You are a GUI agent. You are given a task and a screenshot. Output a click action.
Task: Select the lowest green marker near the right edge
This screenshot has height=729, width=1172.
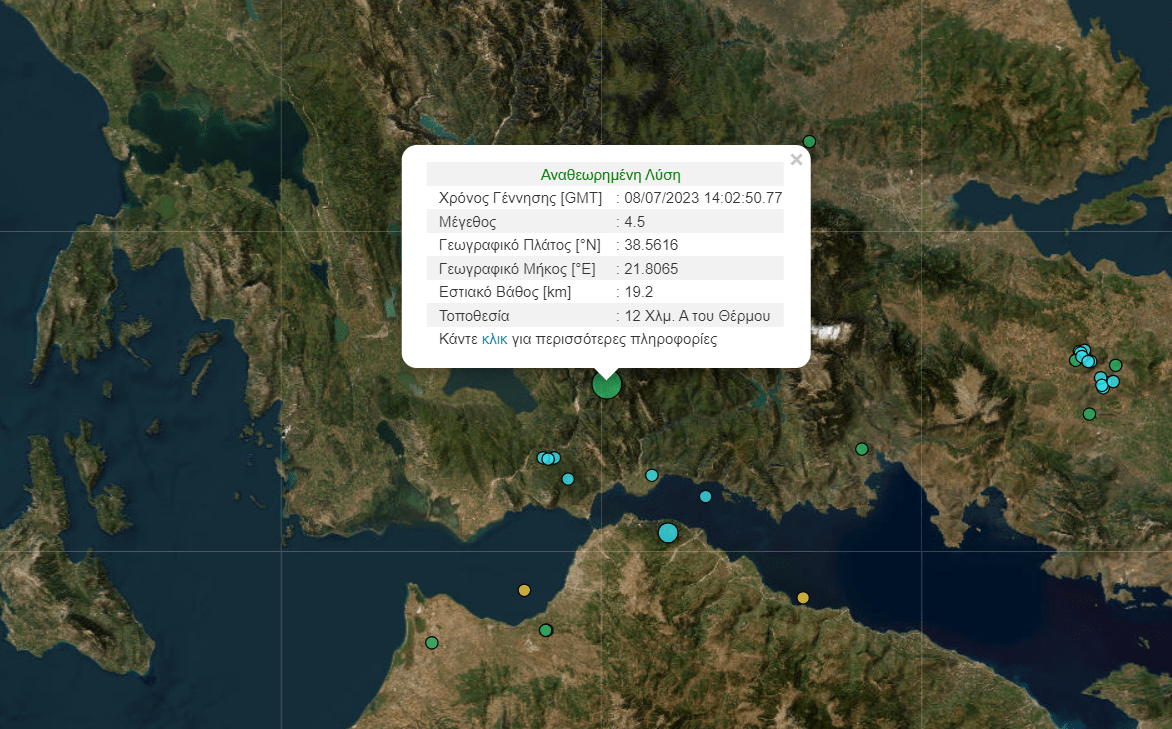[x=1089, y=414]
